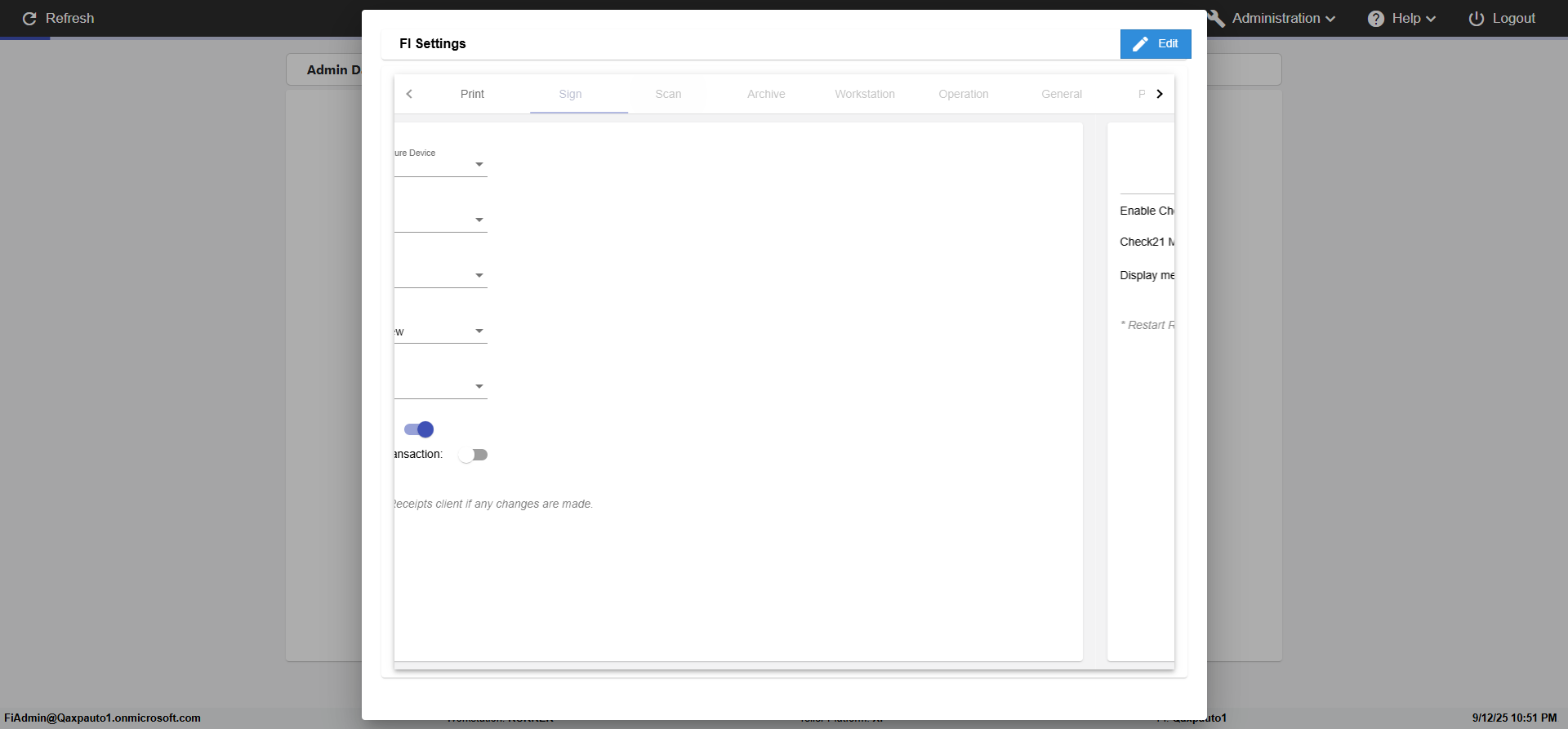The width and height of the screenshot is (1568, 729).
Task: Switch to the Workstation tab
Action: click(865, 94)
